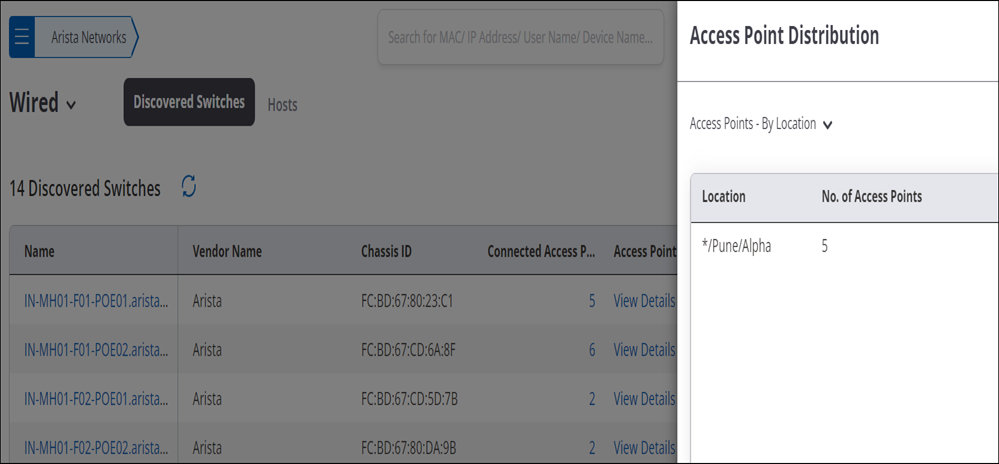
Task: Open switch IN-MH01-F01-POE02 link
Action: [x=97, y=350]
